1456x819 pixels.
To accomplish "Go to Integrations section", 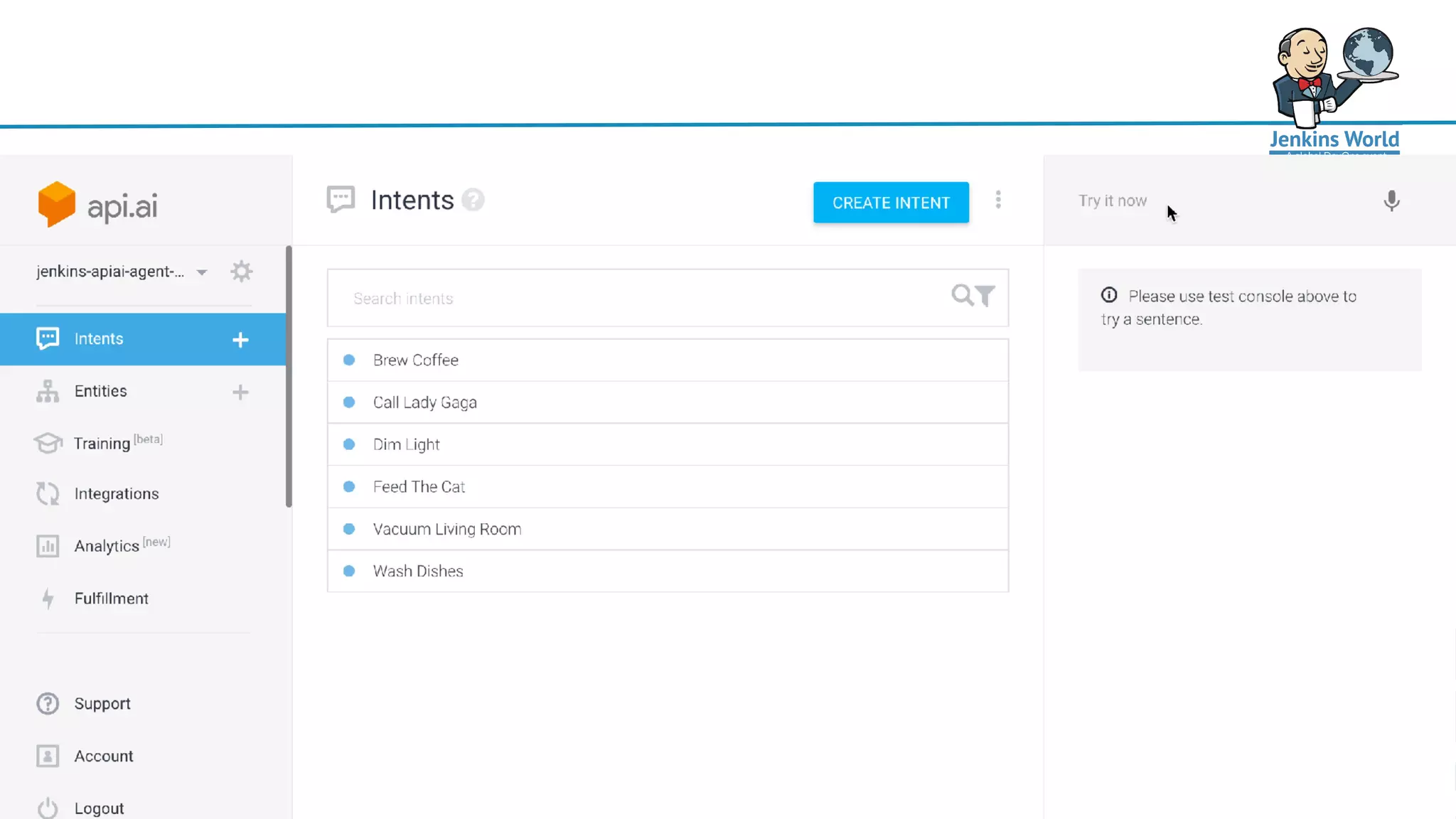I will [x=116, y=493].
